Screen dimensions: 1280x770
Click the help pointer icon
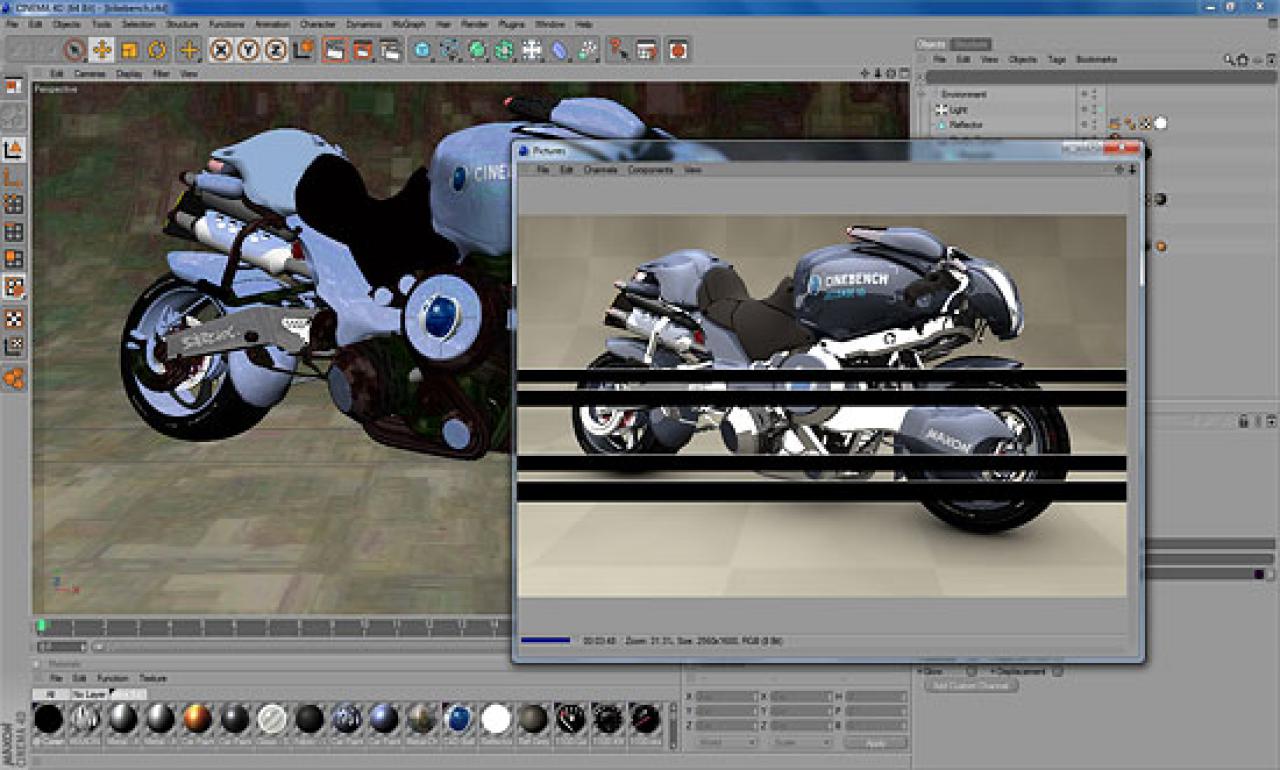point(619,49)
